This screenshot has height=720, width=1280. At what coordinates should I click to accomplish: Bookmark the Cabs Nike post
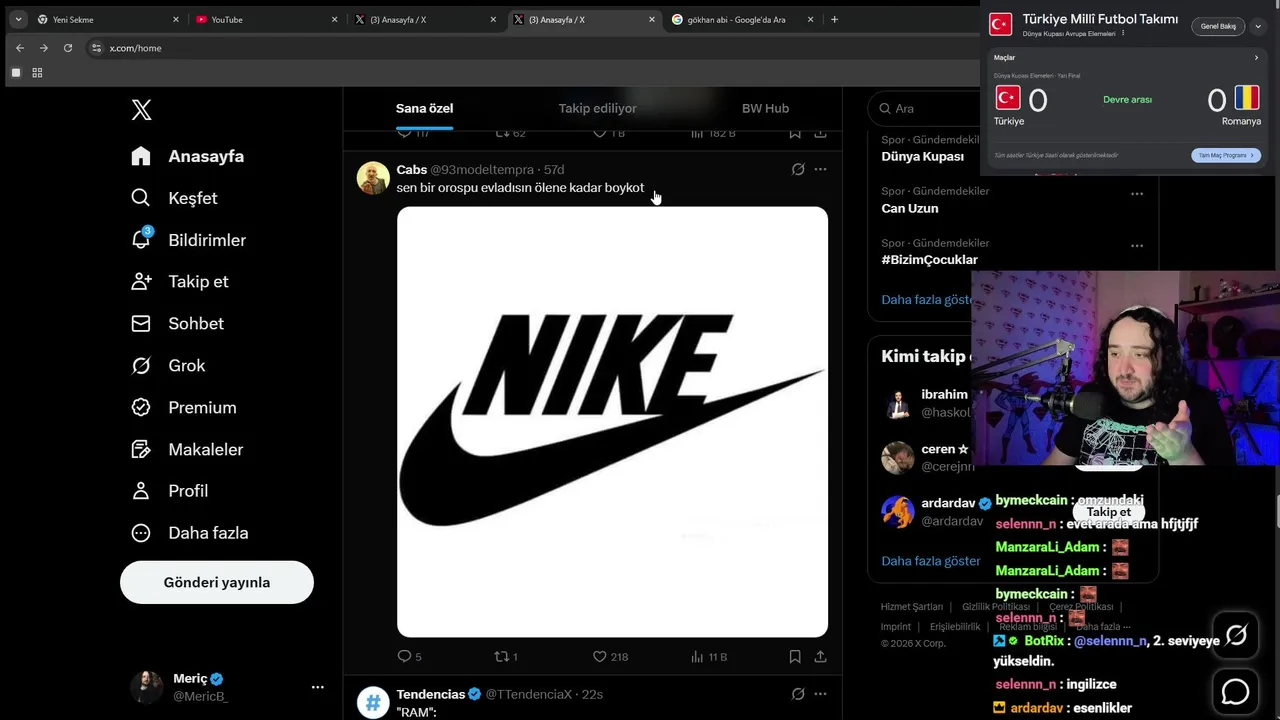pos(795,657)
